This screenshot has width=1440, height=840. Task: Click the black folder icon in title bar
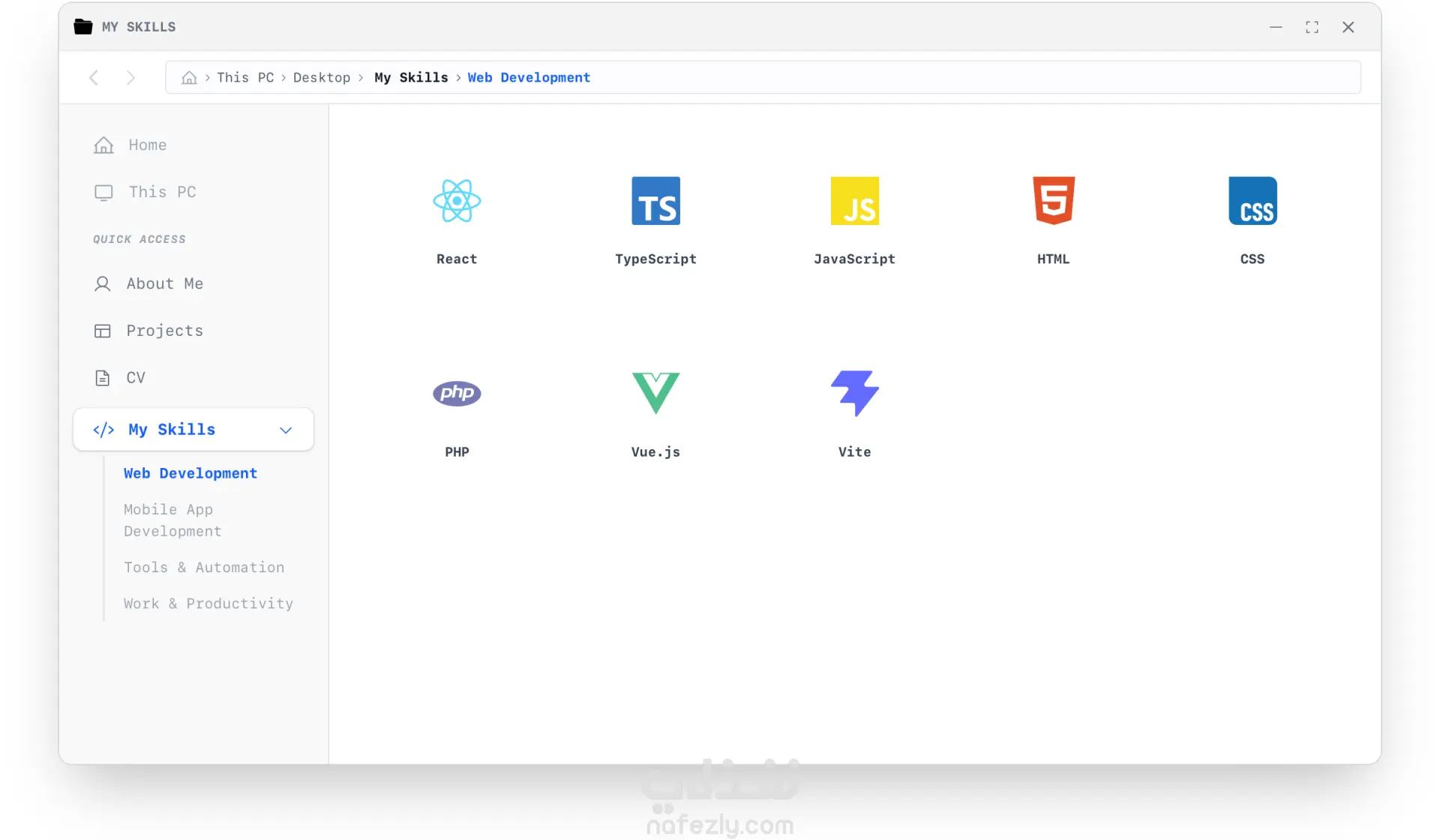pos(83,27)
